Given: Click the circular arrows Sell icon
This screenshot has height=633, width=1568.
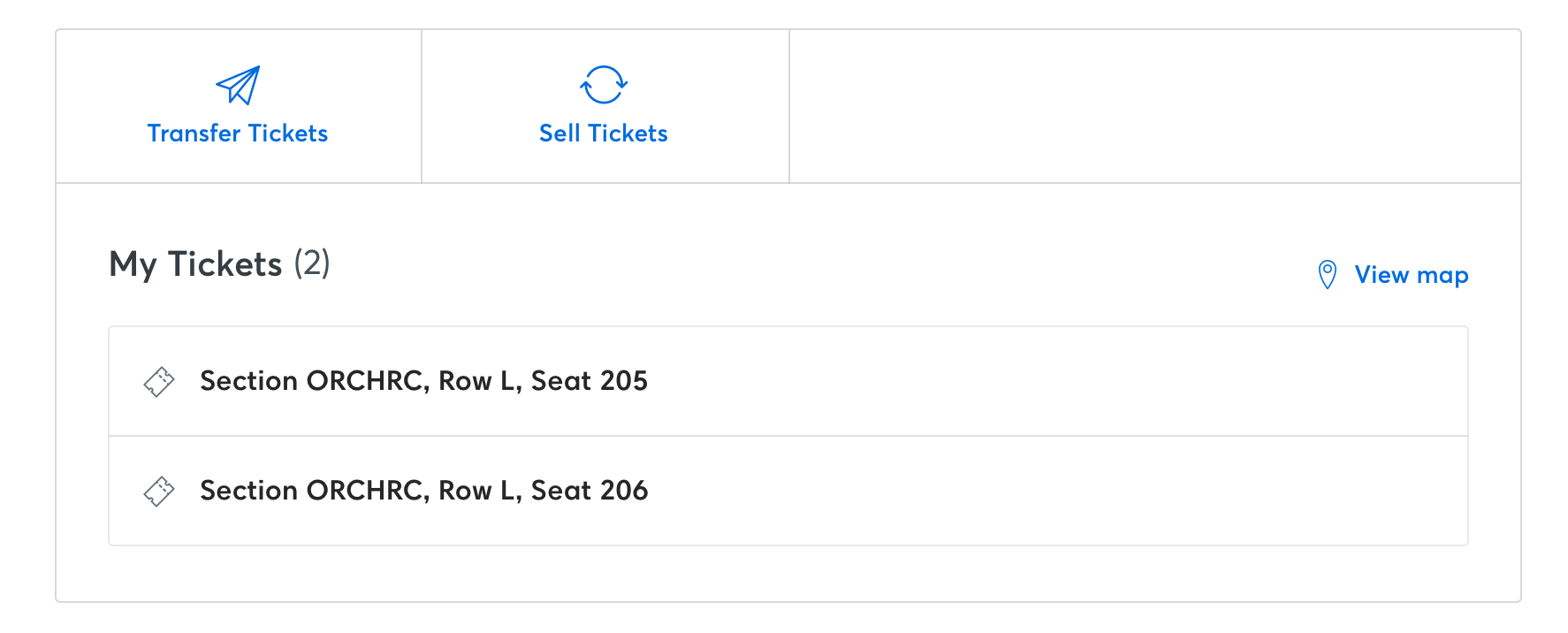Looking at the screenshot, I should 604,85.
